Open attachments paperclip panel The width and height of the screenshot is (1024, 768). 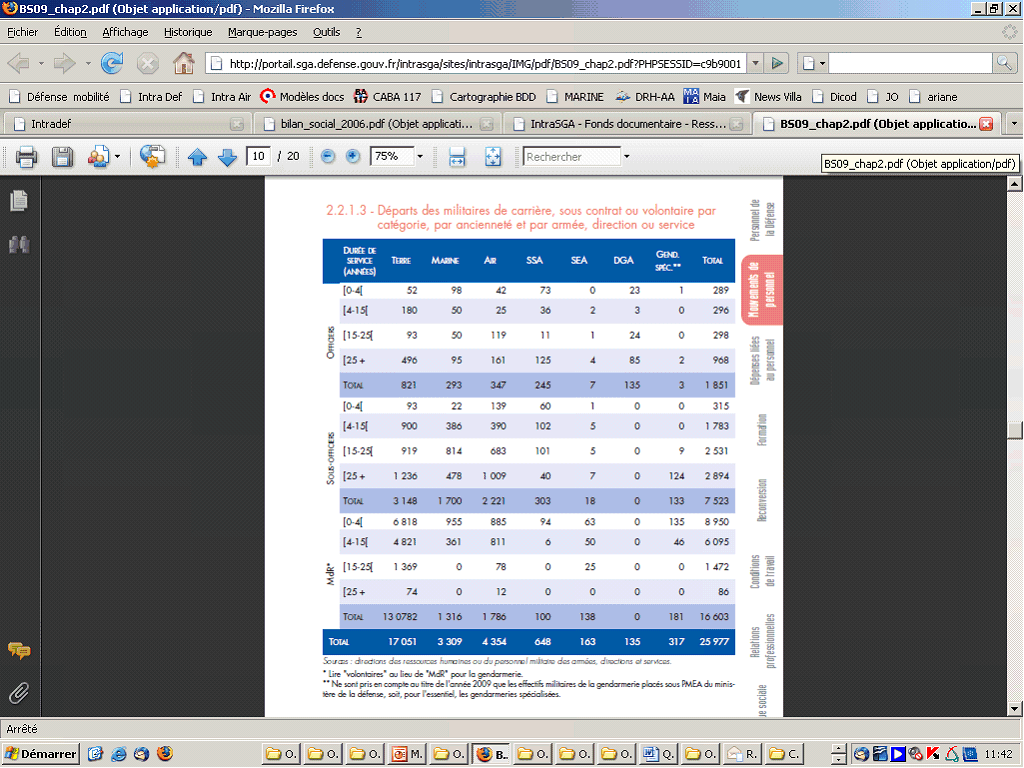click(18, 692)
